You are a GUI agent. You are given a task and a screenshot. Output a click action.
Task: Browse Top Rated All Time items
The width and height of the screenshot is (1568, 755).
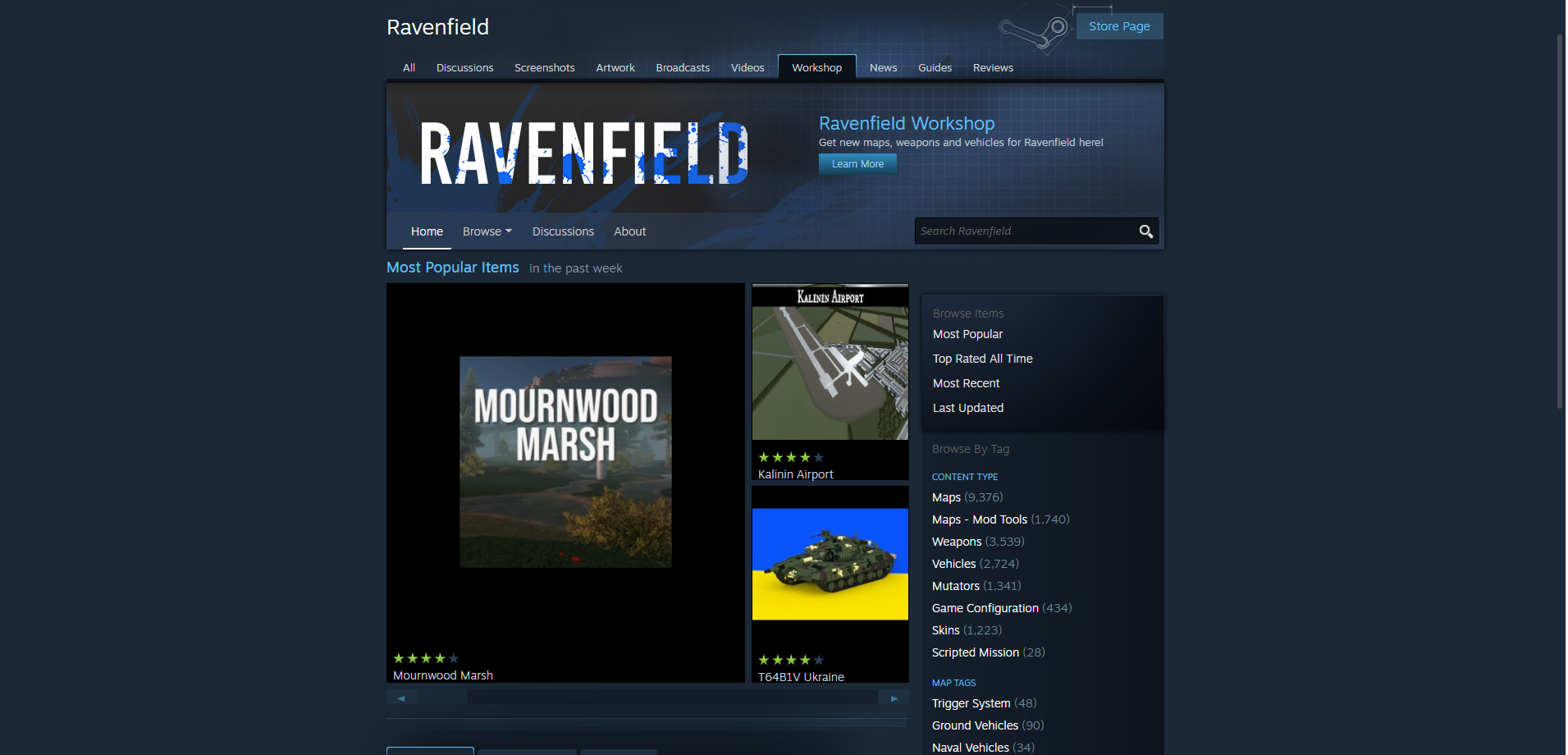(x=982, y=359)
